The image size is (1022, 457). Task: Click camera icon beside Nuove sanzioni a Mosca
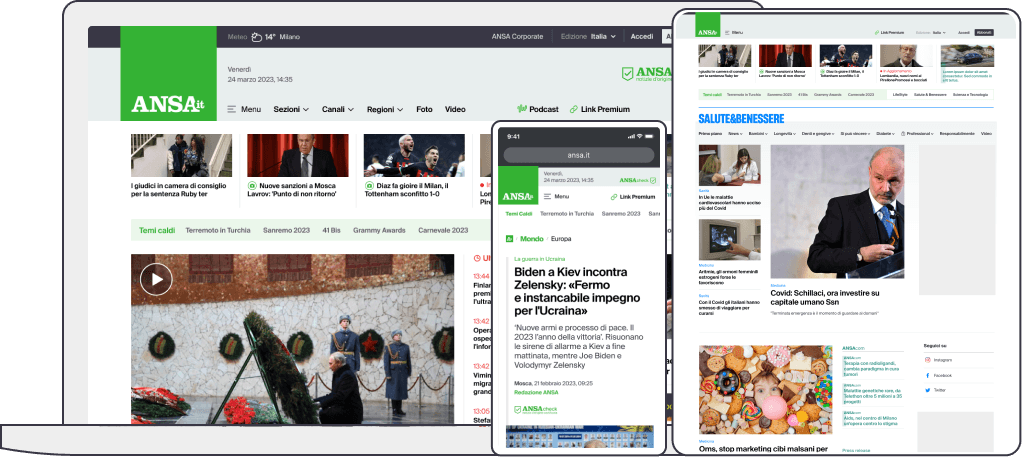point(252,186)
